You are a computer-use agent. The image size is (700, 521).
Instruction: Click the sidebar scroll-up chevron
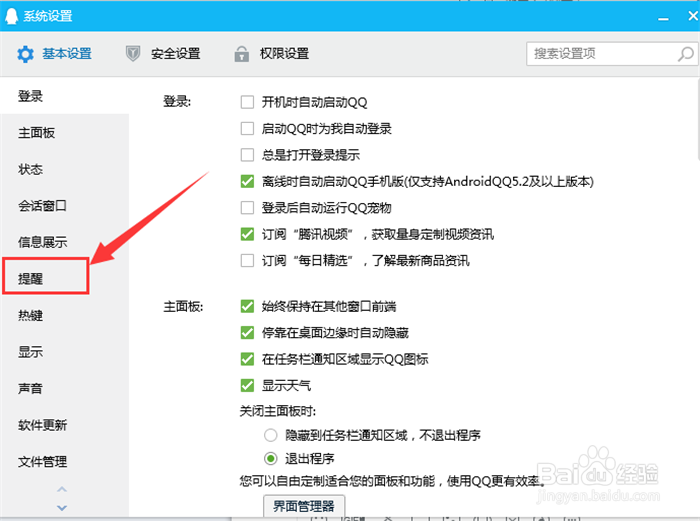point(62,489)
